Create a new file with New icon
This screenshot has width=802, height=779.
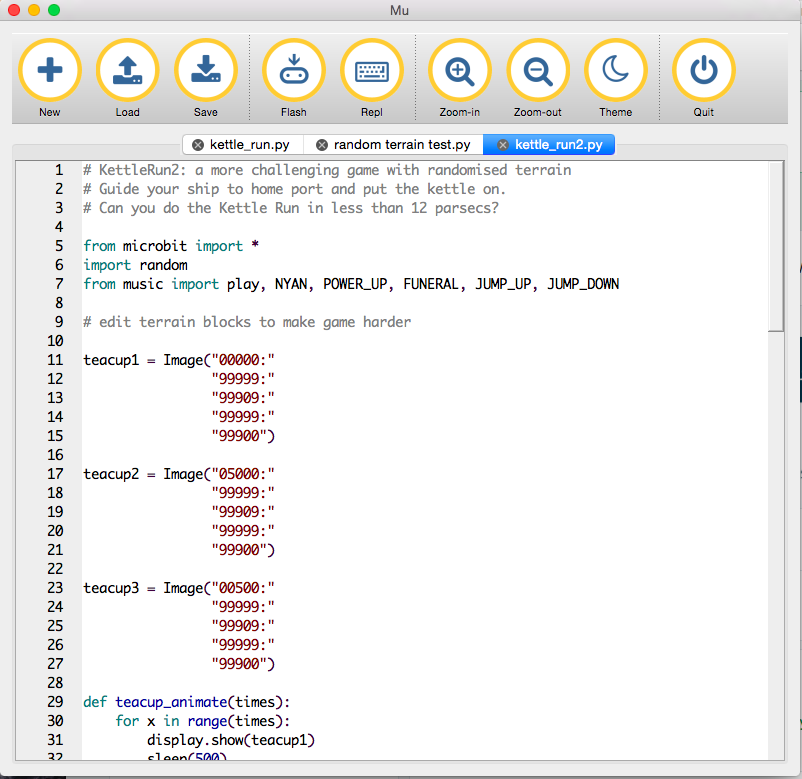pyautogui.click(x=49, y=70)
